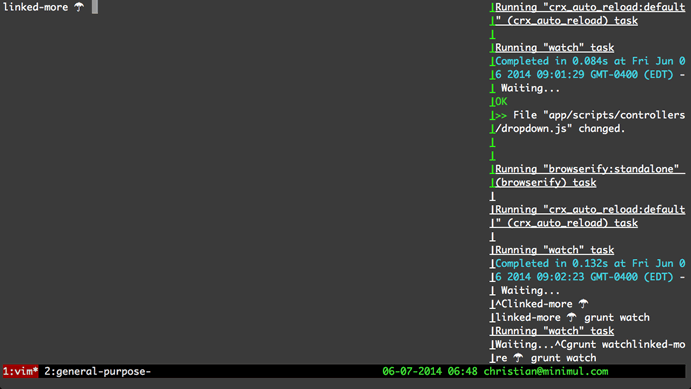Click the 06:48 time in status bar
The height and width of the screenshot is (389, 691).
tap(462, 371)
